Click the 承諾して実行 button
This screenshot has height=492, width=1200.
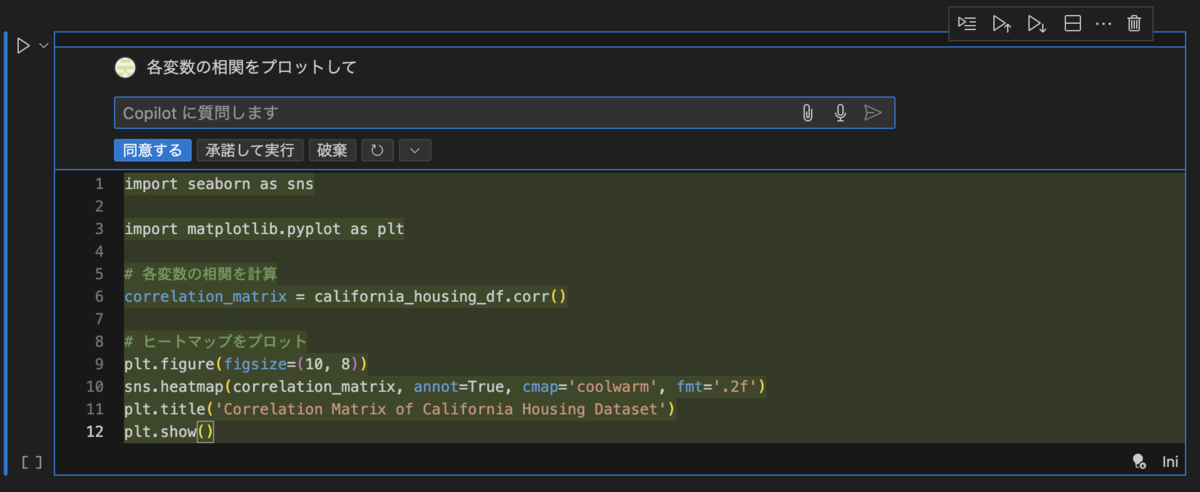click(250, 150)
